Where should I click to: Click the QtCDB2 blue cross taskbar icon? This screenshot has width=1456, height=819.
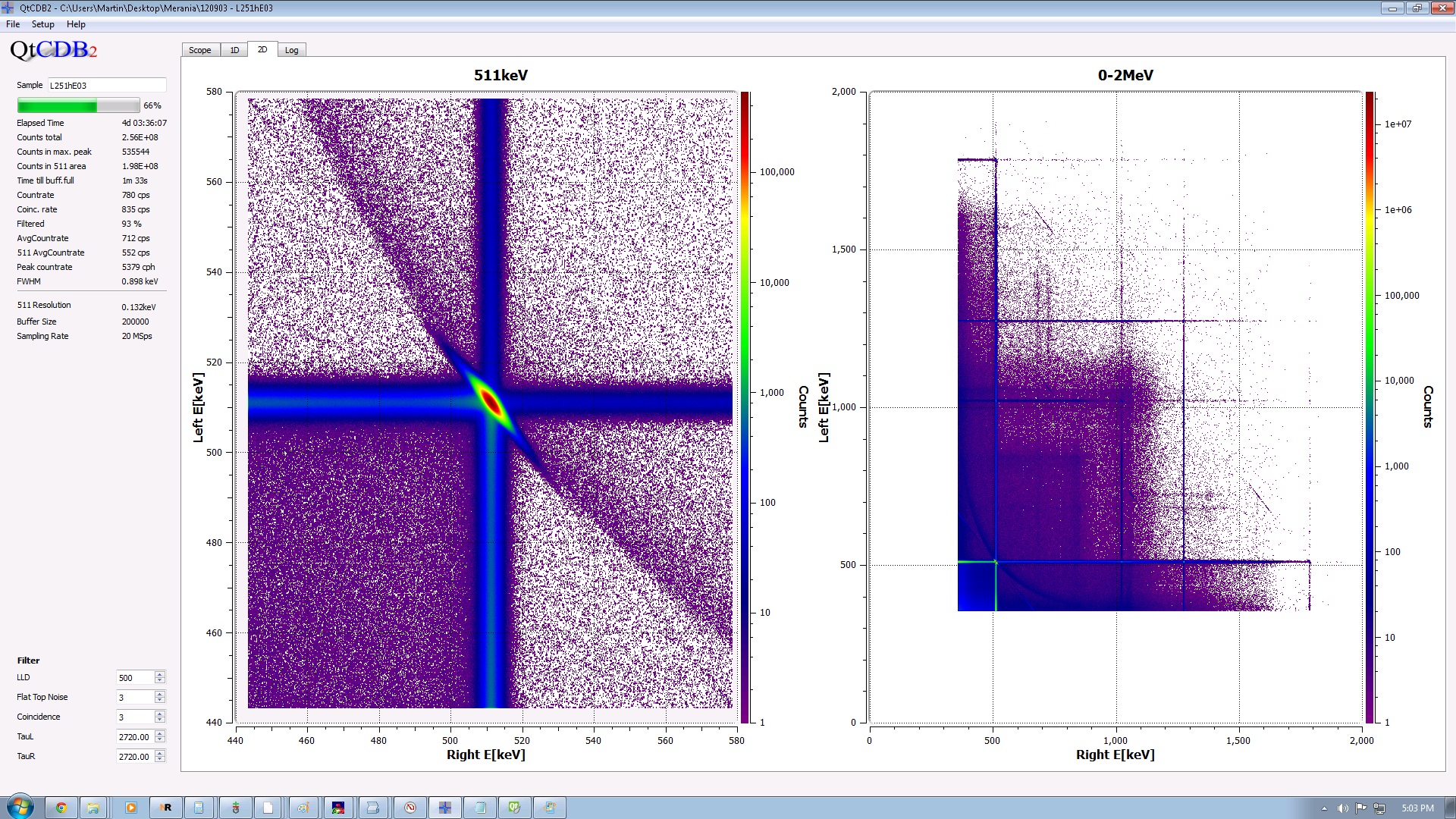445,808
